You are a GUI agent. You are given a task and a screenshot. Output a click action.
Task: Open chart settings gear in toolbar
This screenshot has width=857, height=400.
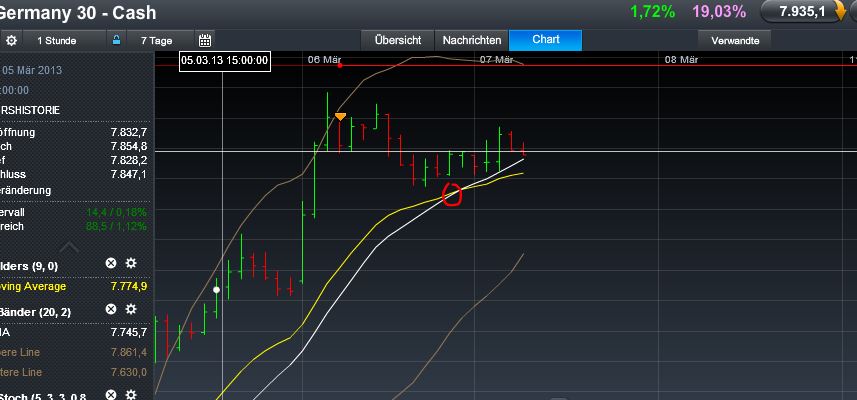click(x=11, y=40)
